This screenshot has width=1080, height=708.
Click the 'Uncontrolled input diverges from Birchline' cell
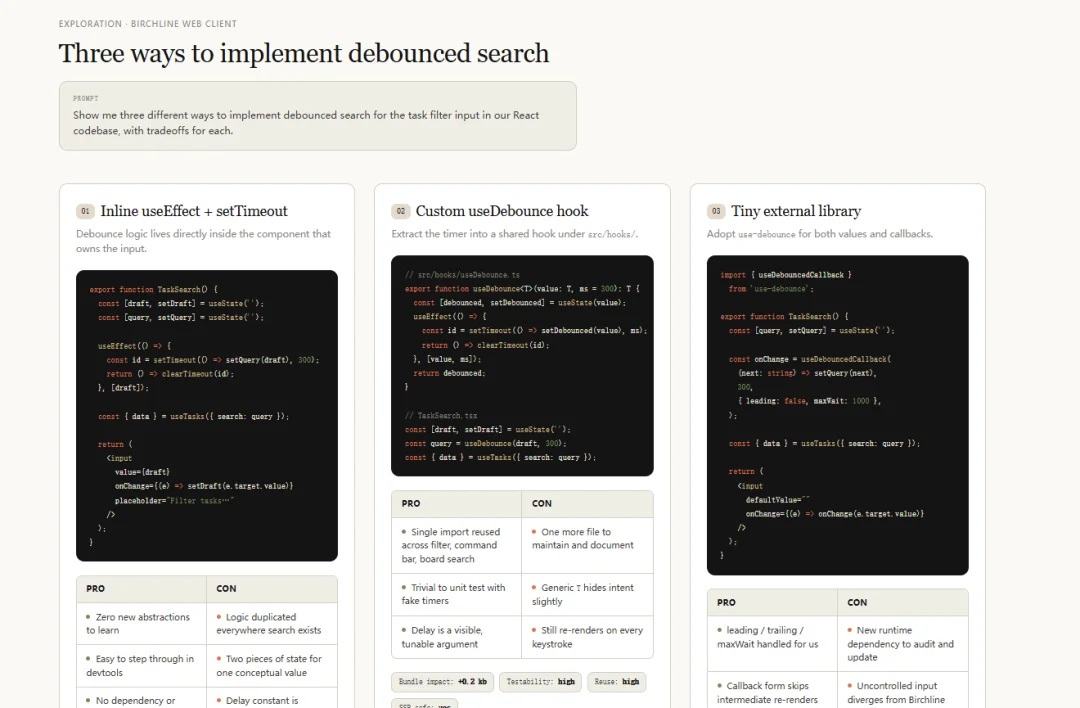click(903, 691)
